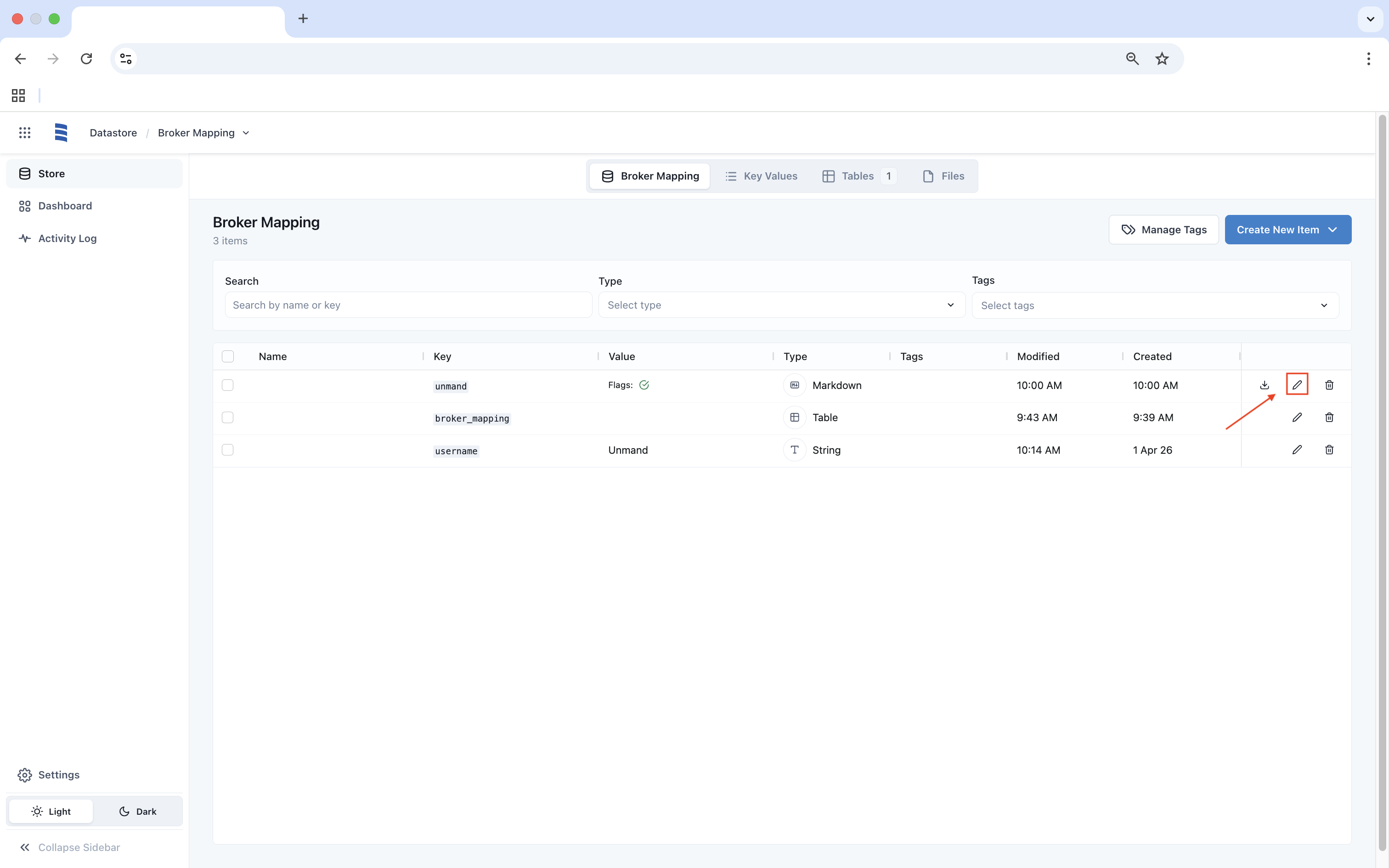
Task: Click the Value column header
Action: tap(621, 356)
